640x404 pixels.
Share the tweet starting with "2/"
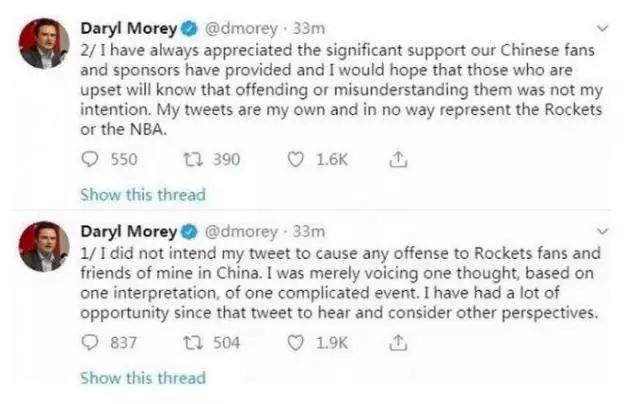[x=397, y=159]
